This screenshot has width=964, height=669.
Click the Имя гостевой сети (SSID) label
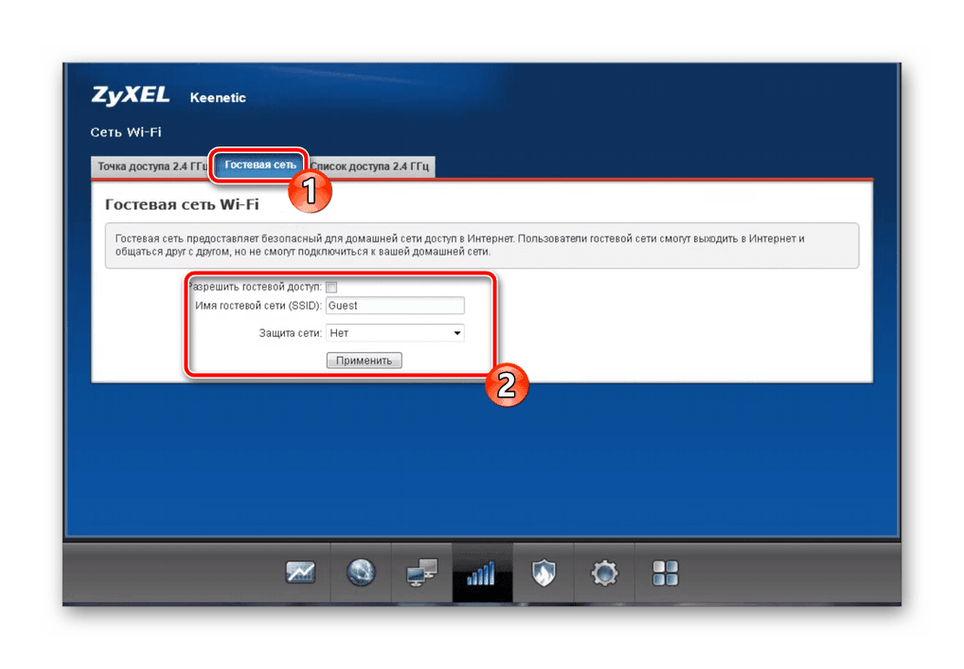(x=258, y=306)
